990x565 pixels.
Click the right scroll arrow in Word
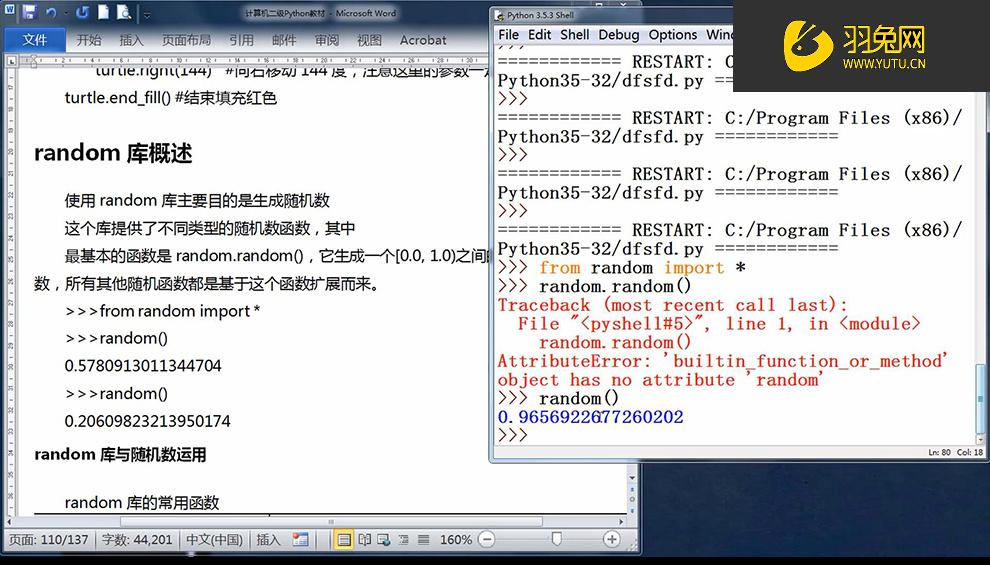click(x=621, y=522)
